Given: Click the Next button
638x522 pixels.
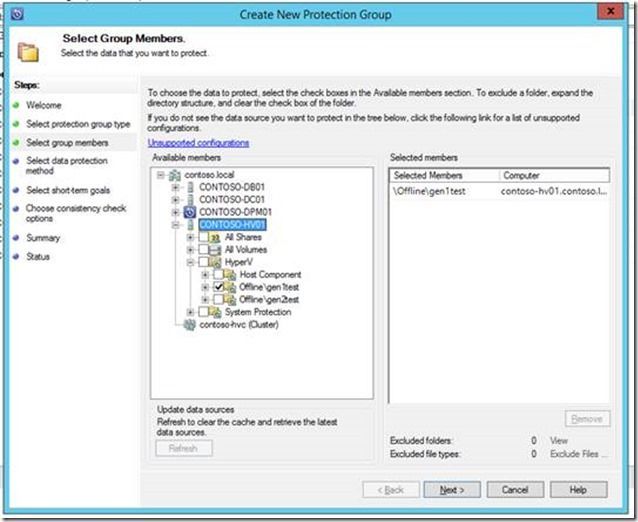Looking at the screenshot, I should (452, 490).
